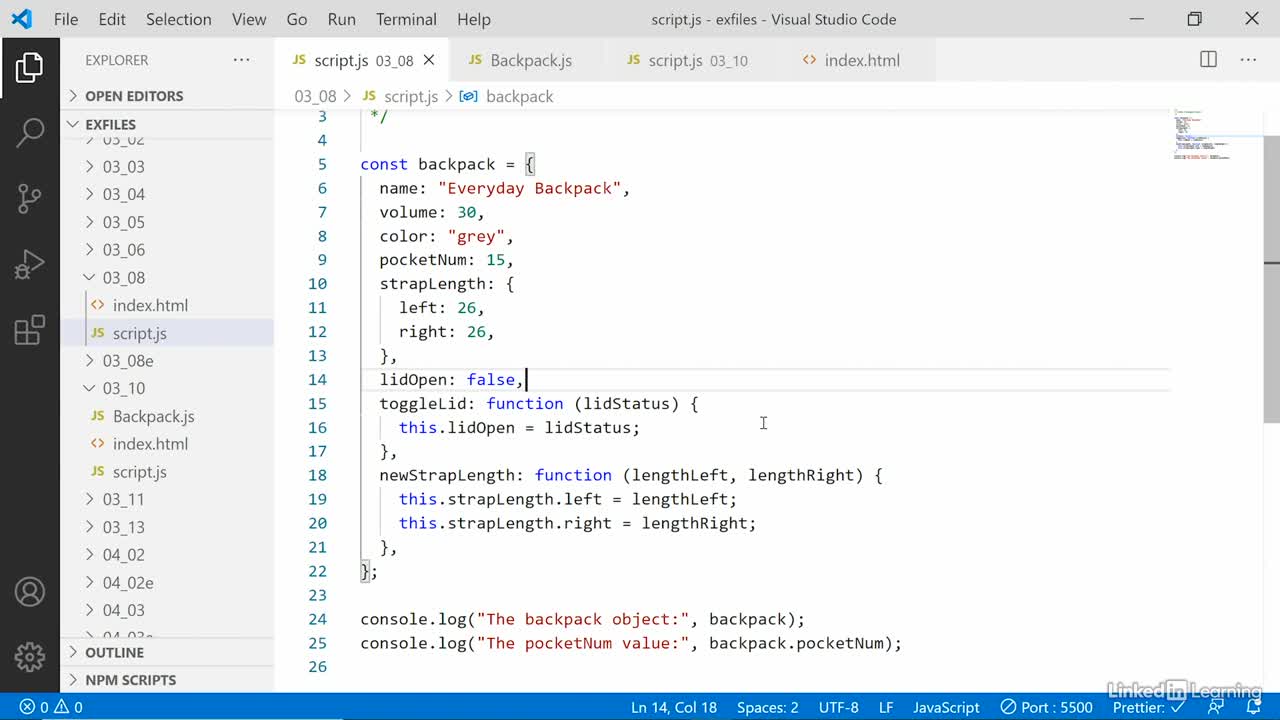Click the 03_08 breadcrumb segment

click(315, 96)
